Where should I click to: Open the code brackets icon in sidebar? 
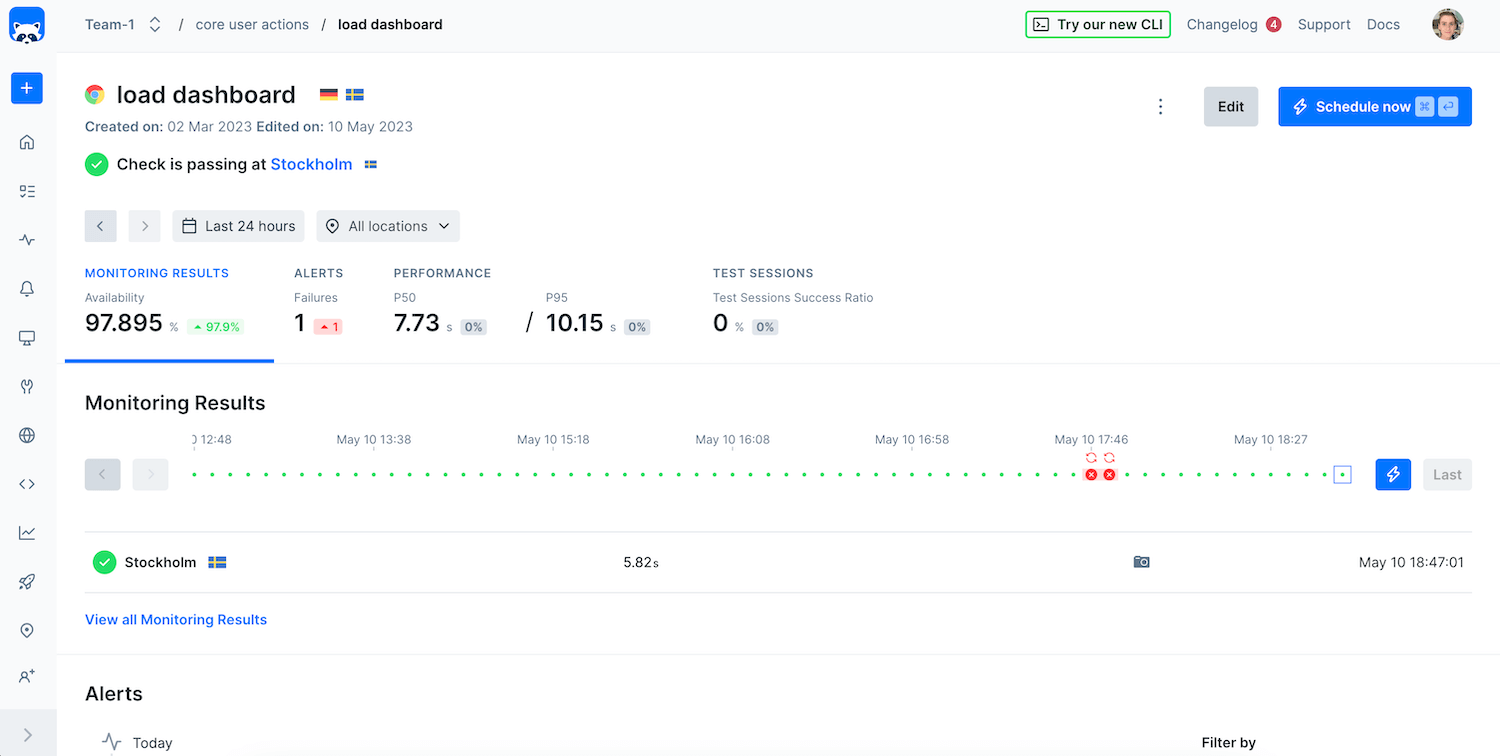click(x=27, y=484)
